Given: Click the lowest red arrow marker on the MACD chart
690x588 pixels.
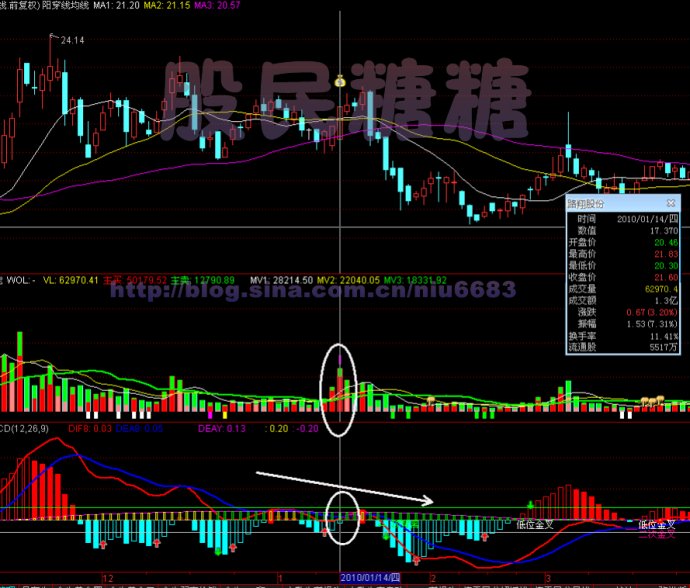Looking at the screenshot, I should point(416,561).
